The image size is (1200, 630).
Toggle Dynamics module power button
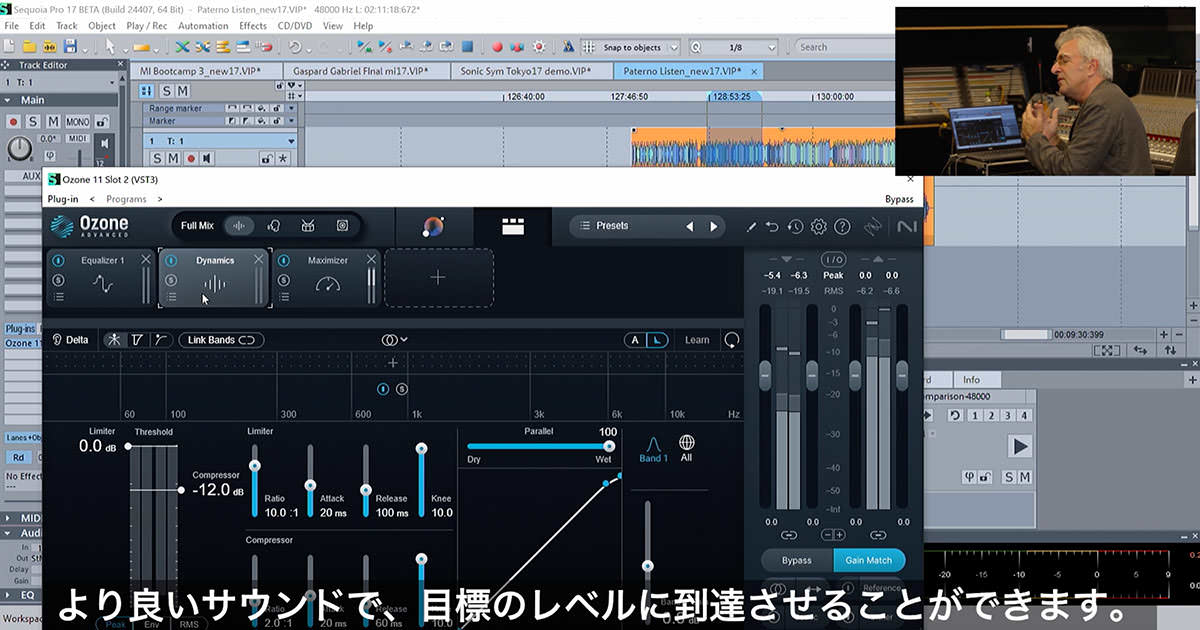[x=171, y=261]
